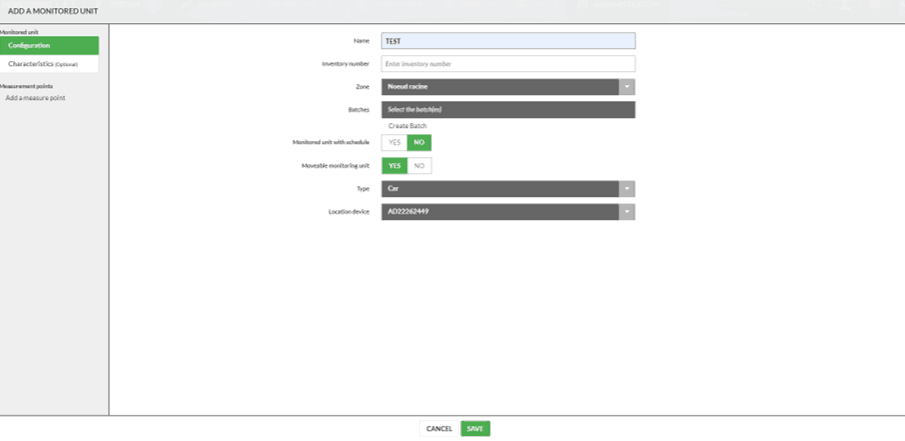Open the Zone 'Noeud racine' dropdown

(x=500, y=87)
